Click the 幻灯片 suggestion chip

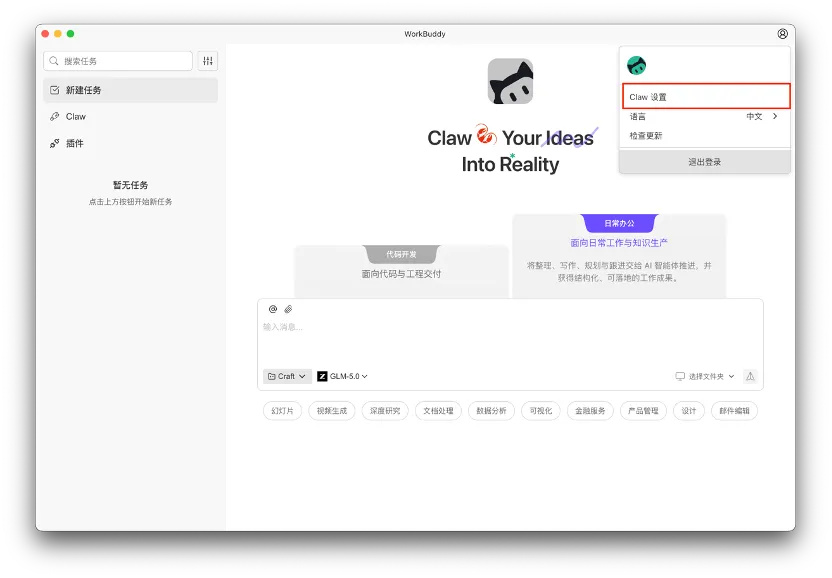click(x=282, y=411)
